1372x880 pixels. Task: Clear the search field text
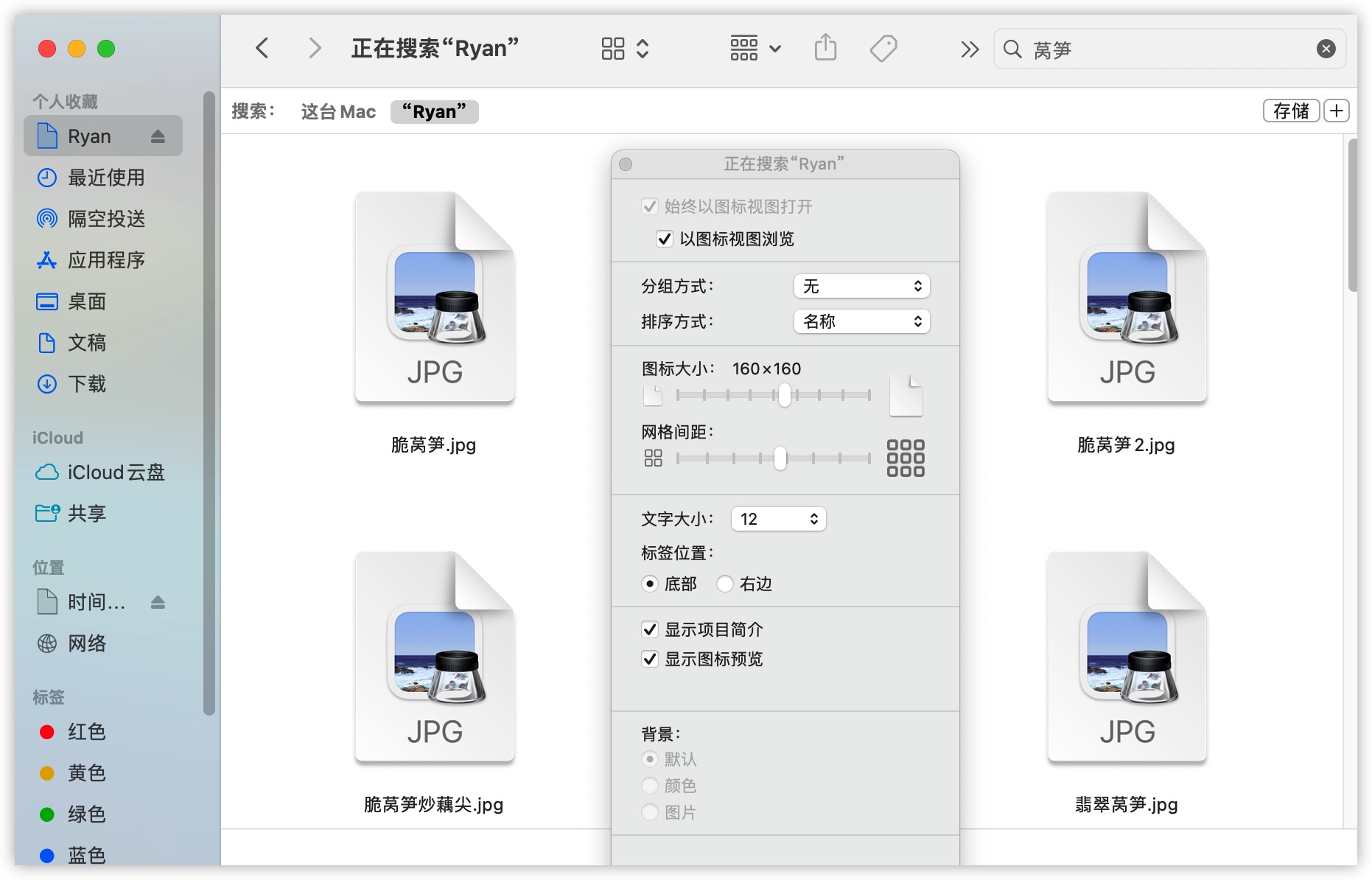click(x=1326, y=49)
